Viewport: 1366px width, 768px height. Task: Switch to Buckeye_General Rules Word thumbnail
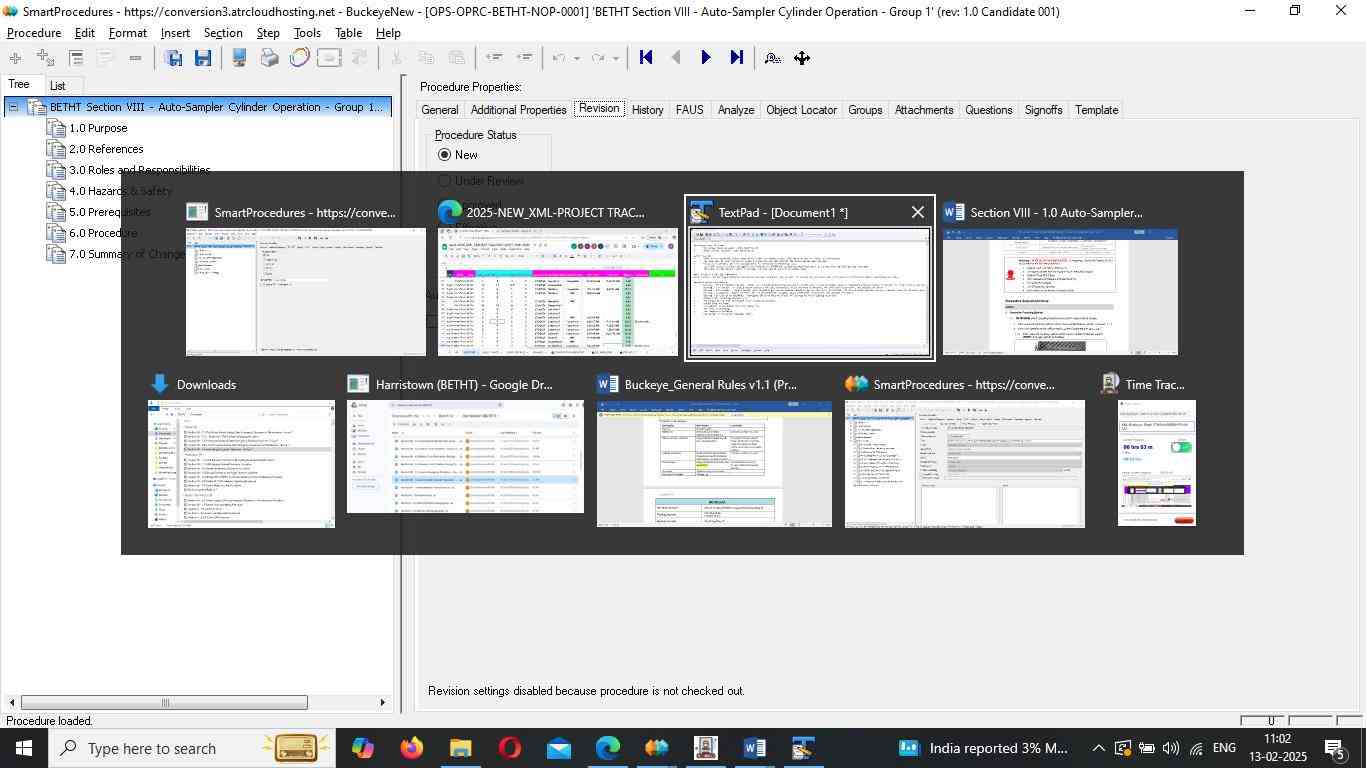[714, 464]
